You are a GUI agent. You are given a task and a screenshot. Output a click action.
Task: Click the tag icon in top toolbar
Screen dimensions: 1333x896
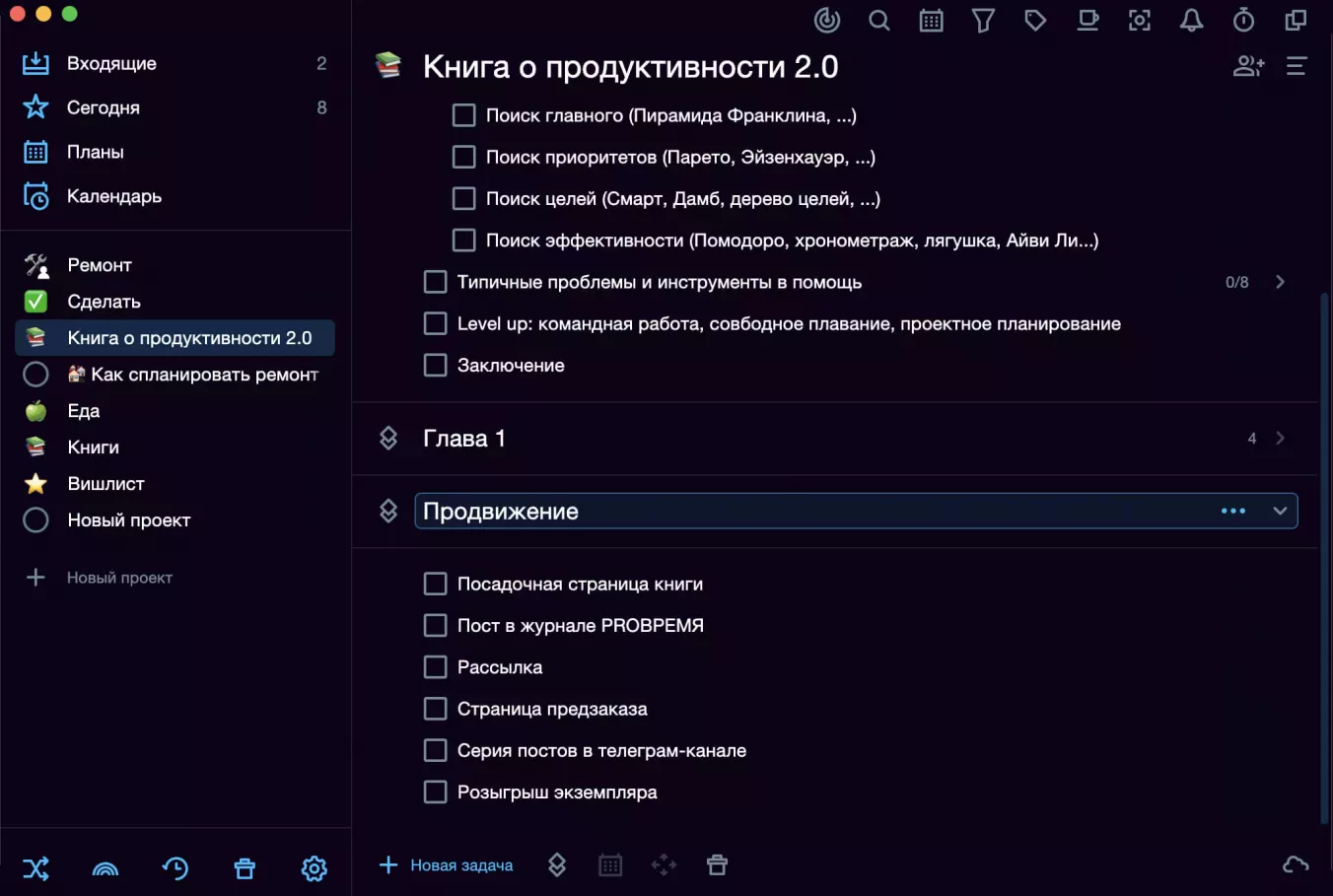click(x=1035, y=20)
